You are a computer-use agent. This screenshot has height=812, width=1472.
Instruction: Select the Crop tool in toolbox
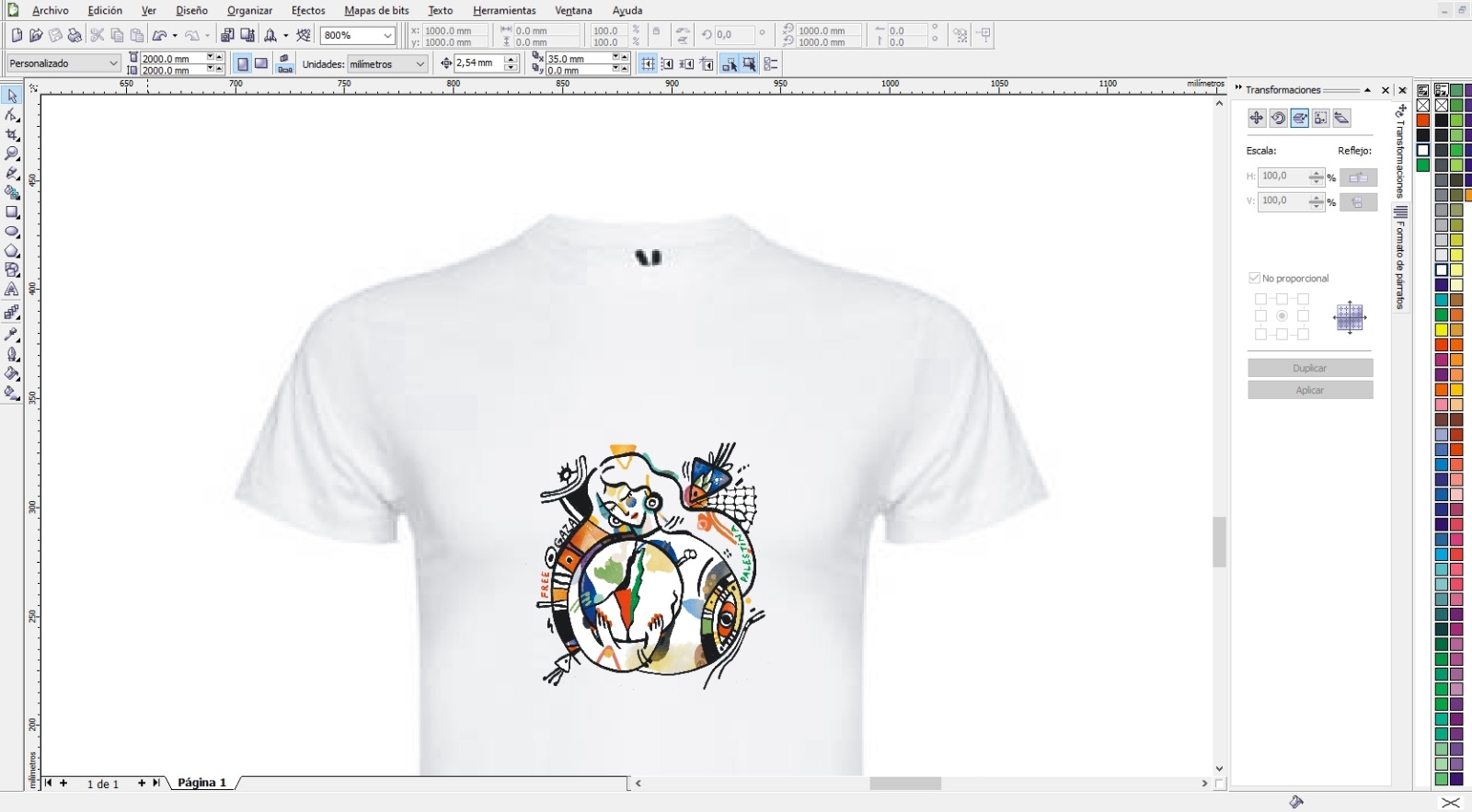coord(12,134)
